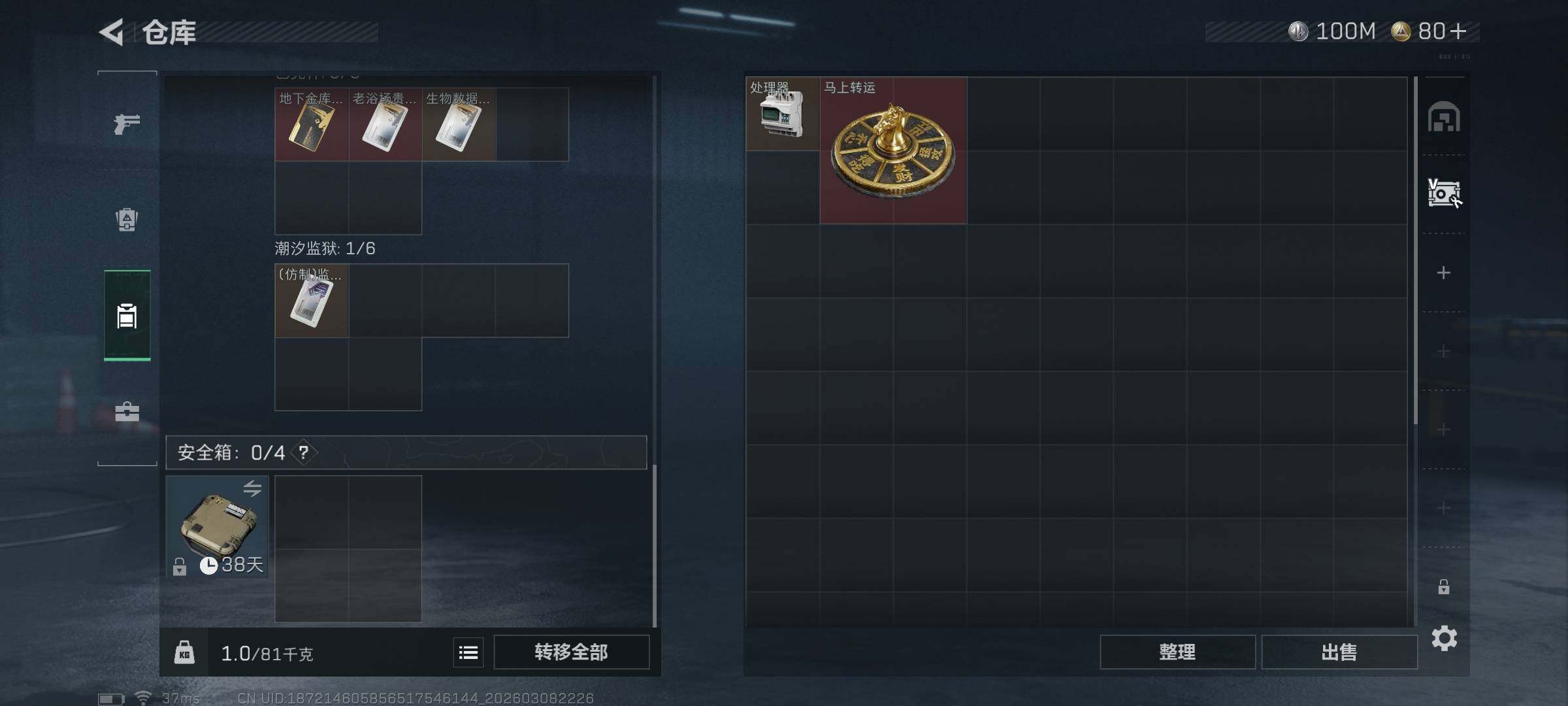
Task: Swap the safe box using arrows icon
Action: pyautogui.click(x=252, y=488)
